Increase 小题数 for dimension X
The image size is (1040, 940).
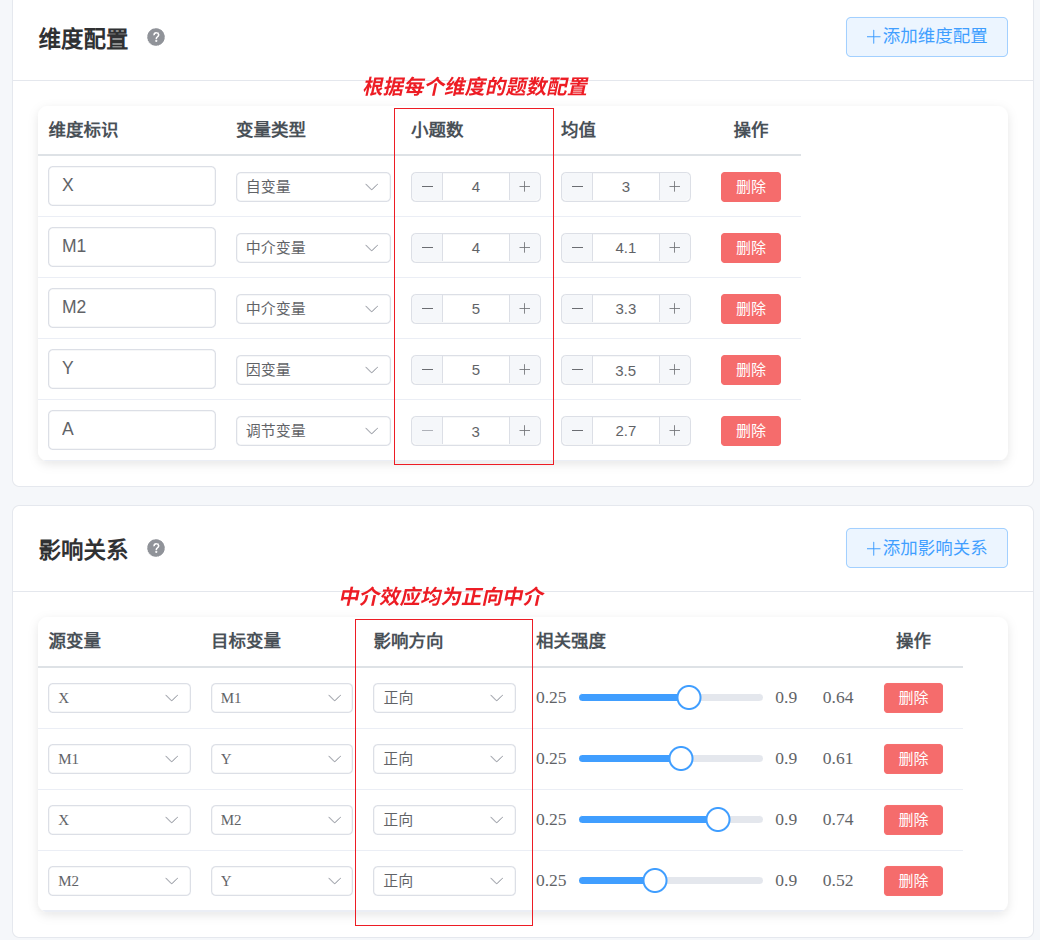(524, 186)
